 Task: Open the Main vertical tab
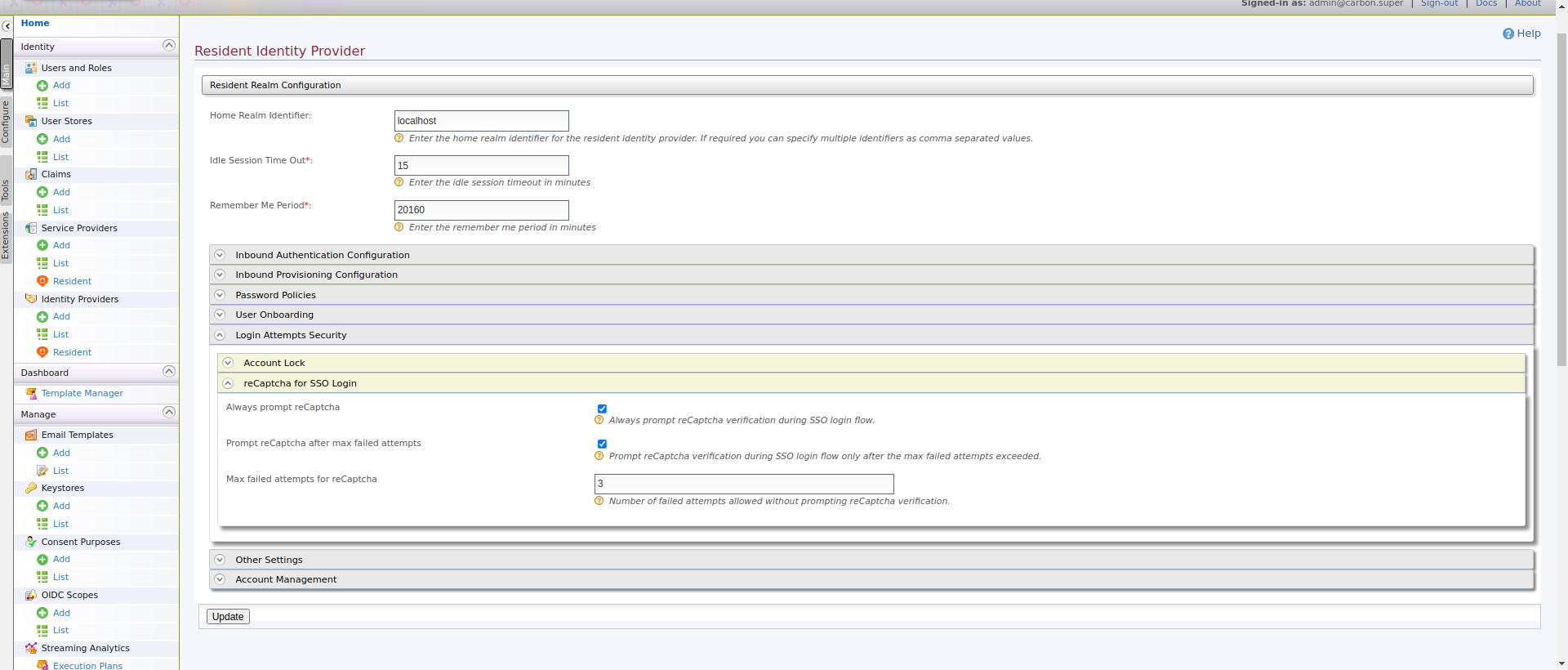point(6,65)
